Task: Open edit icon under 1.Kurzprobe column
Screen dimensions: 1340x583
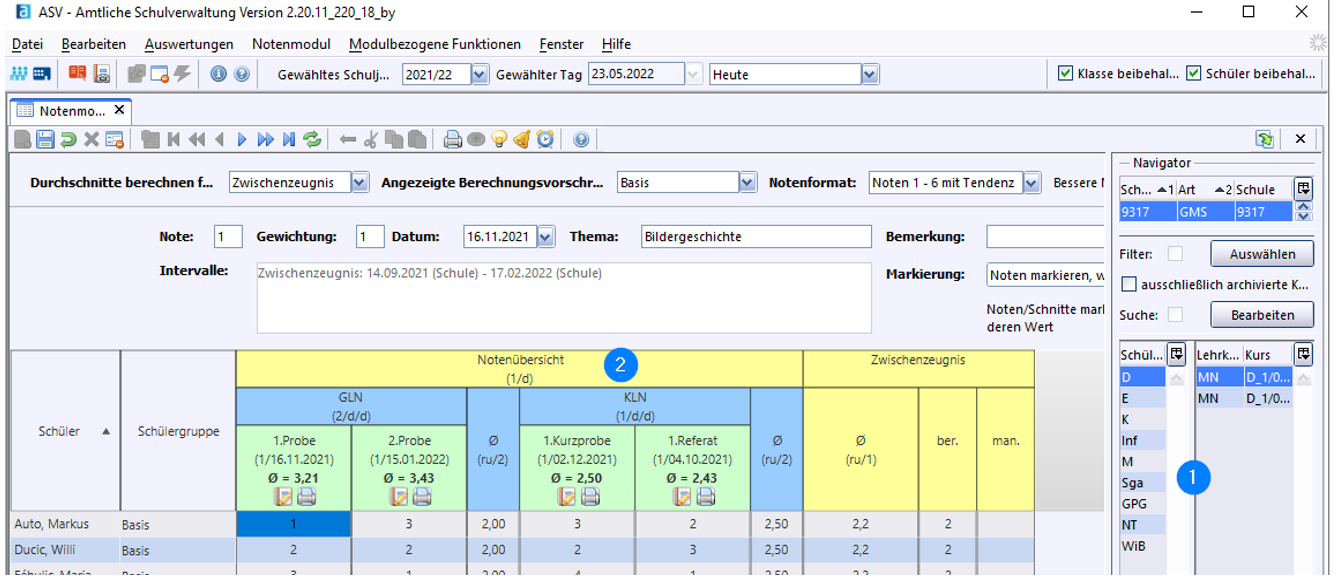Action: click(x=567, y=496)
